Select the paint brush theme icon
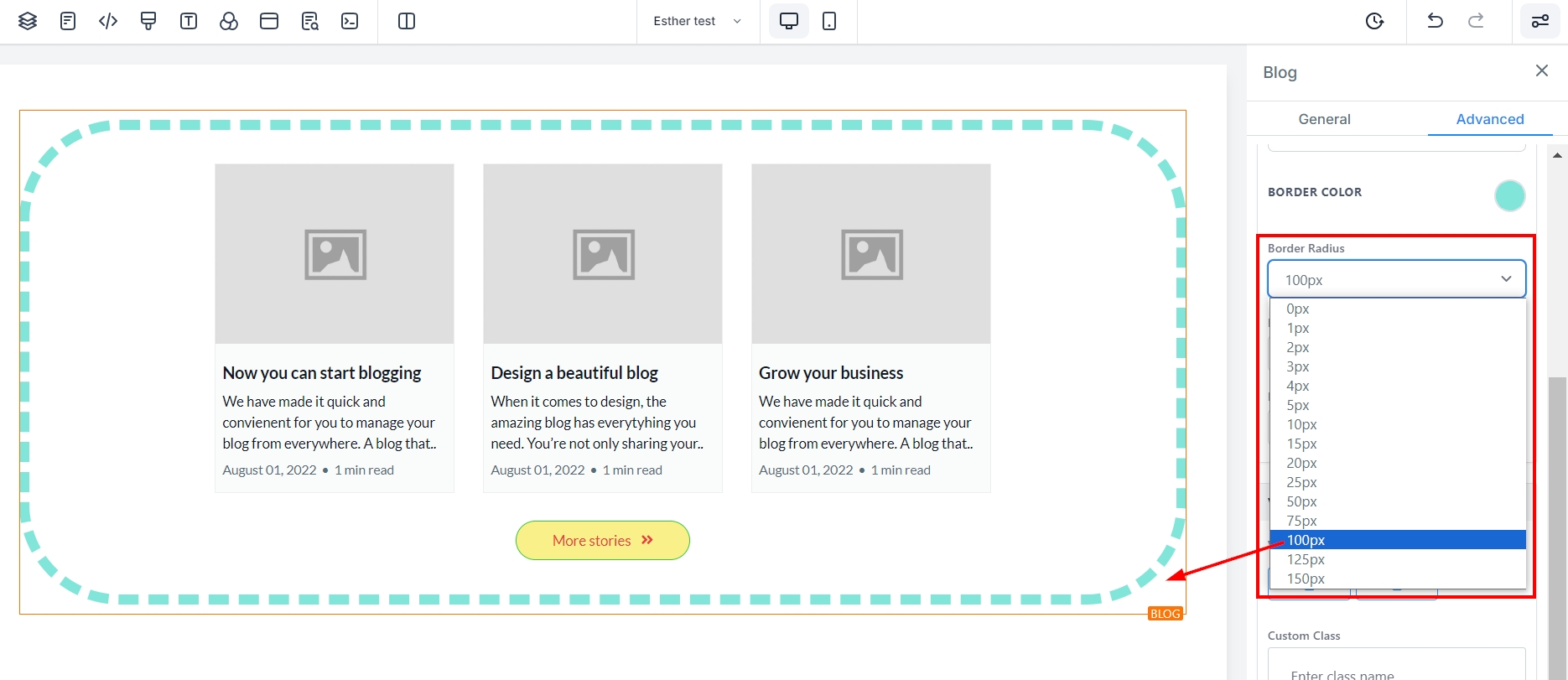The height and width of the screenshot is (680, 1568). (148, 21)
